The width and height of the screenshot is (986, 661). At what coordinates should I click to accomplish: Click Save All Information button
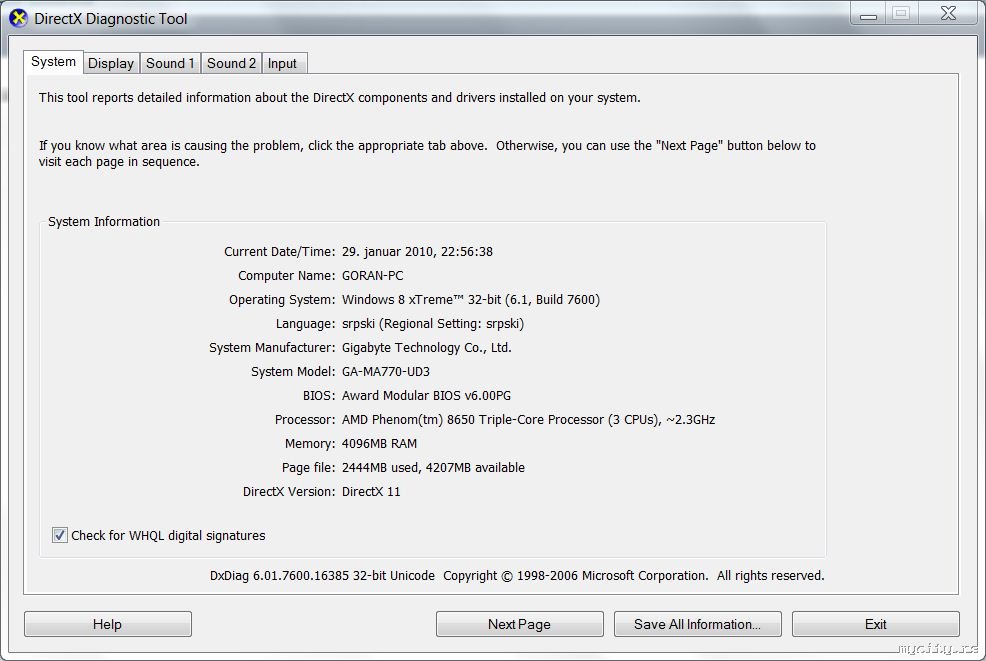click(697, 624)
